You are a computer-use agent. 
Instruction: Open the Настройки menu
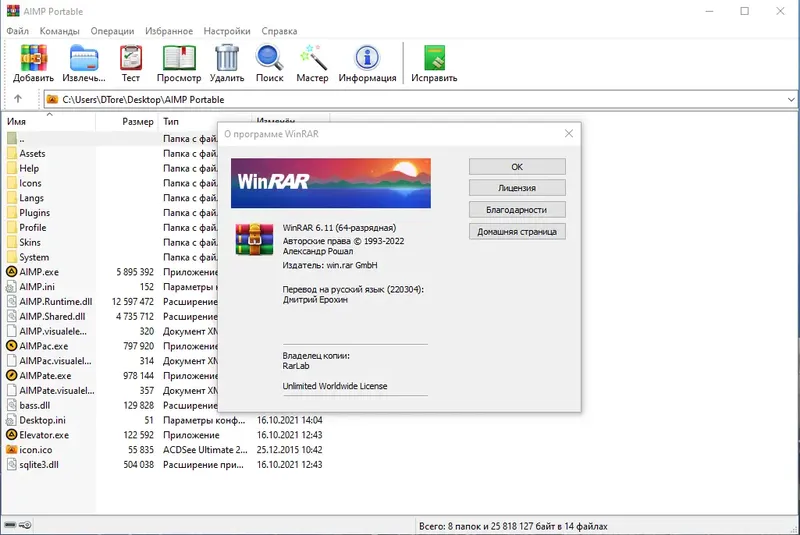click(x=227, y=31)
